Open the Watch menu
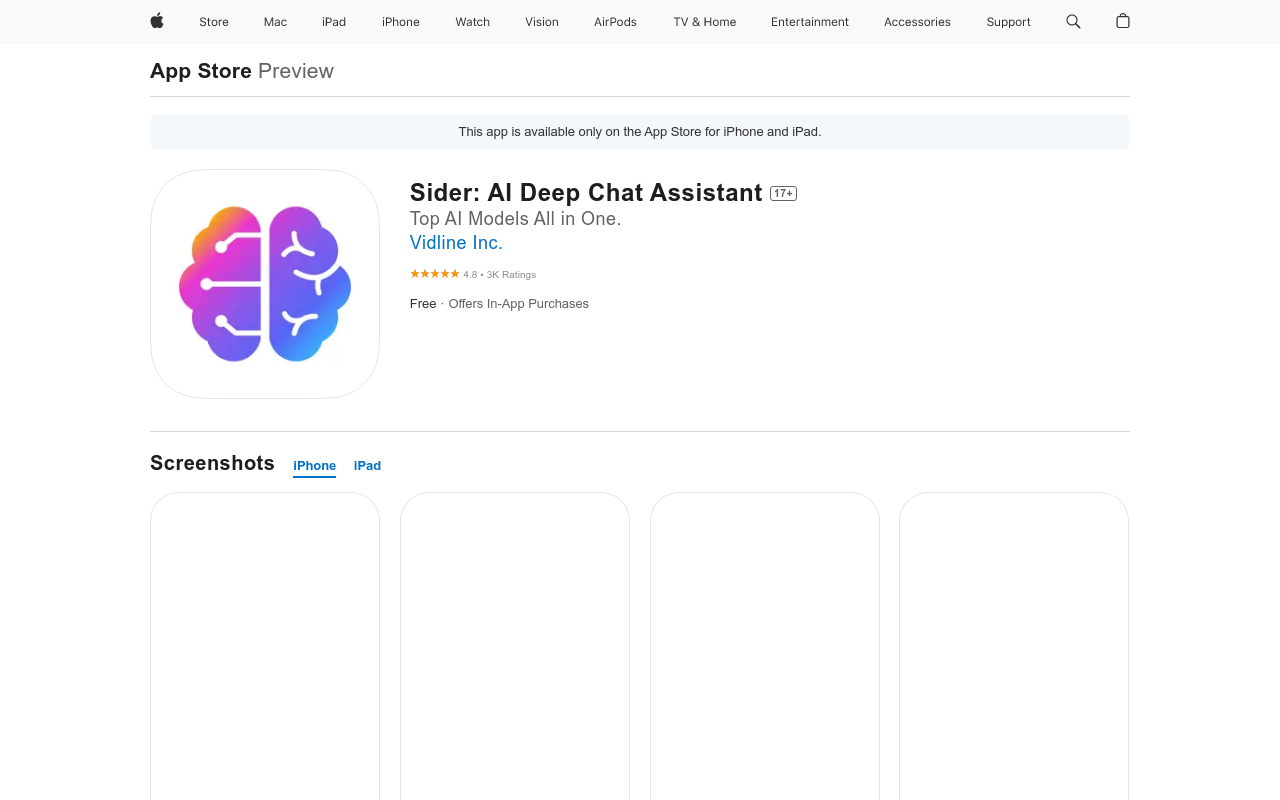 pos(473,22)
